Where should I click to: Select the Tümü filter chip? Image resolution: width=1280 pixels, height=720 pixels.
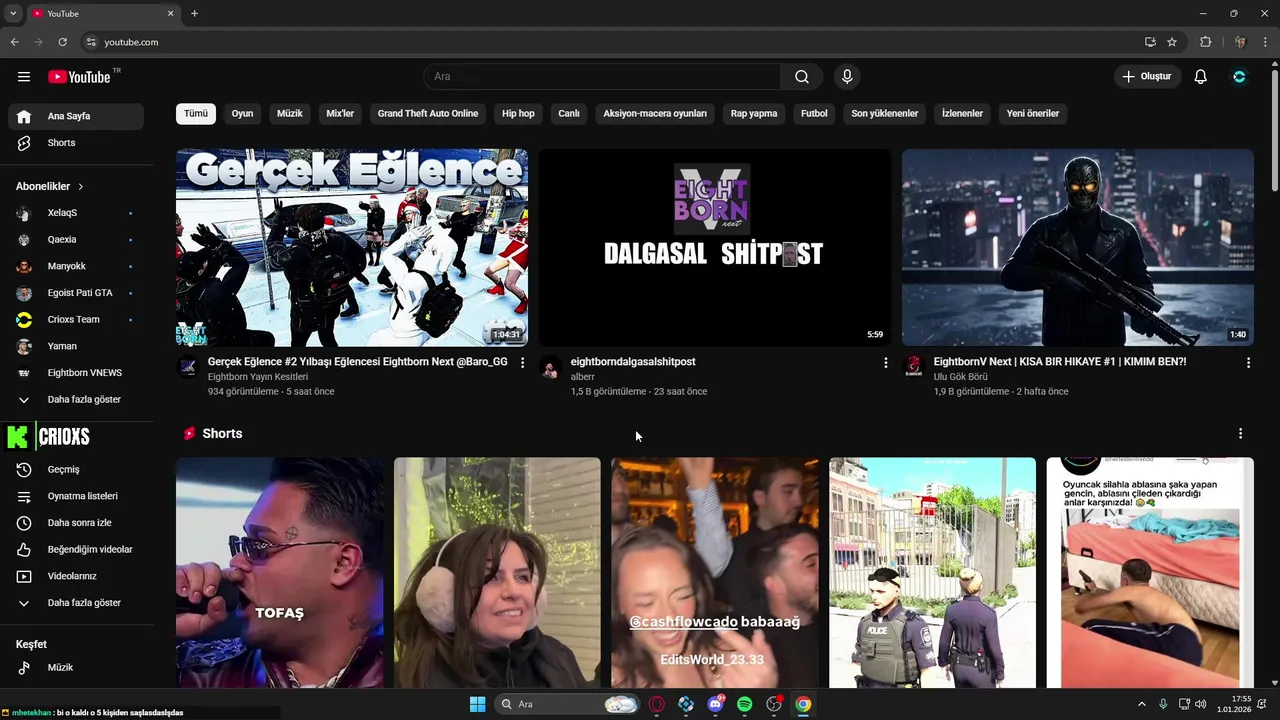pos(196,114)
